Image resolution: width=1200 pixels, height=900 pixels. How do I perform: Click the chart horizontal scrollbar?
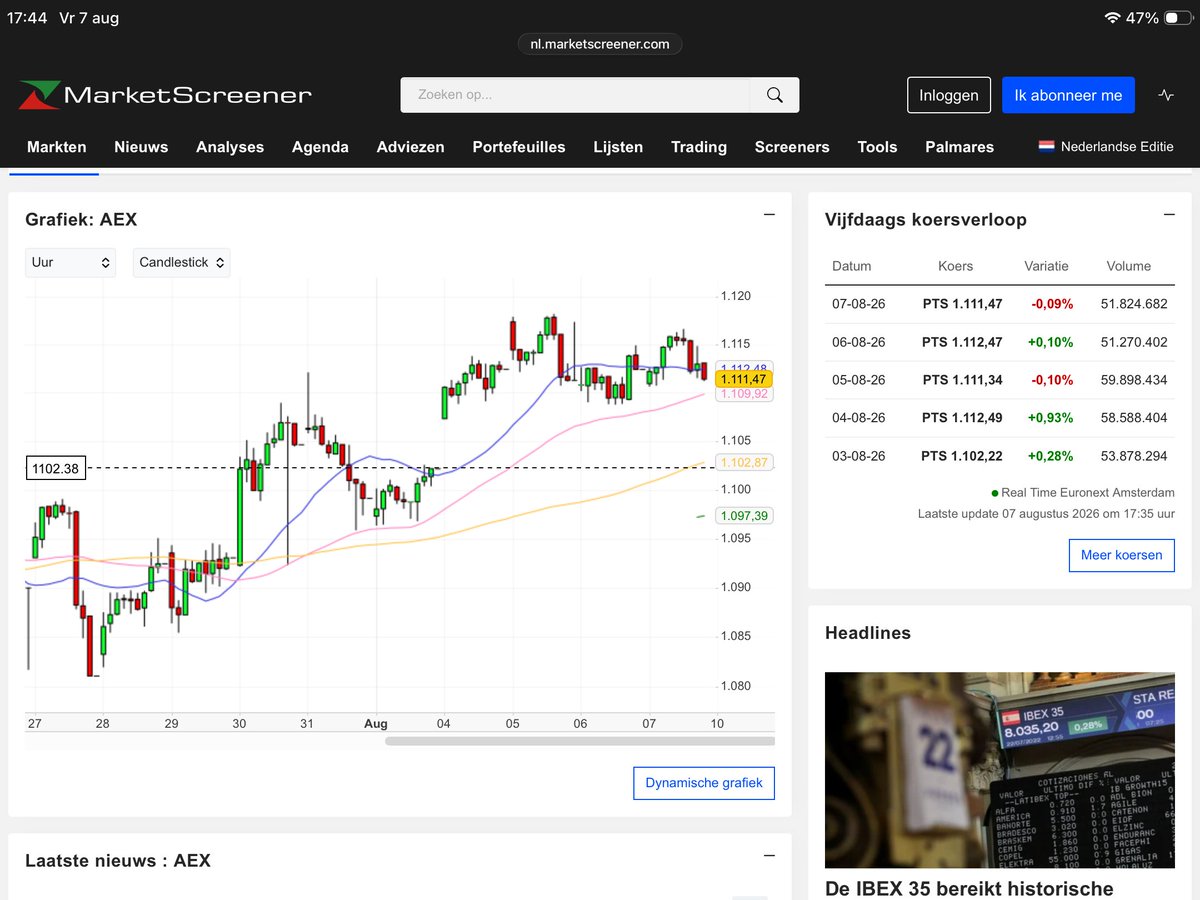[x=580, y=741]
